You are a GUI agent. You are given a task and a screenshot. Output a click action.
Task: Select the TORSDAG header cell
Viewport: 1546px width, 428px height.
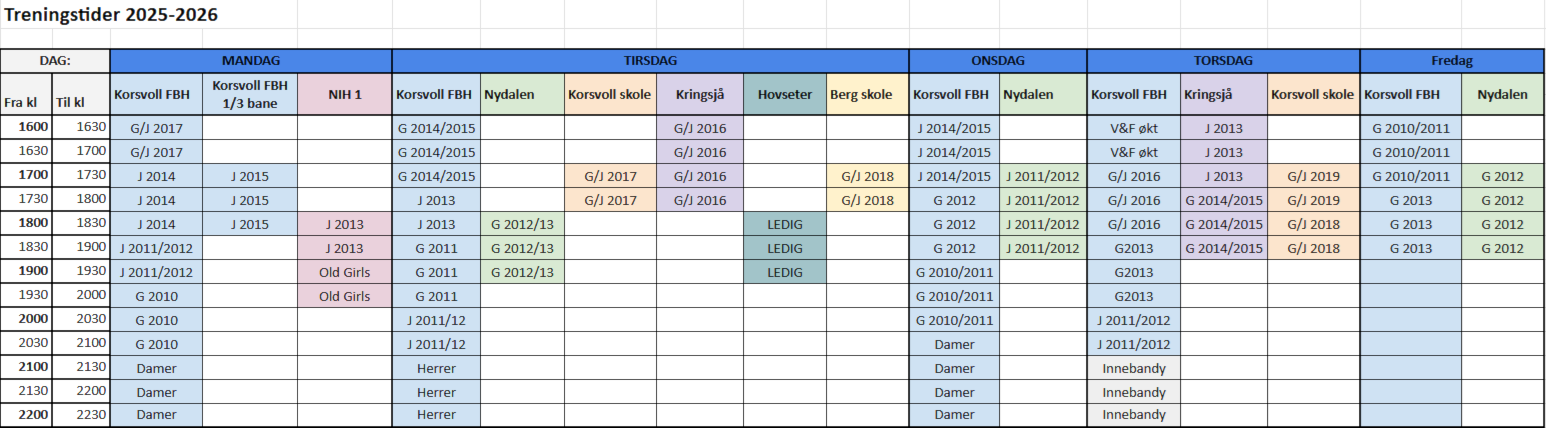click(x=1223, y=60)
